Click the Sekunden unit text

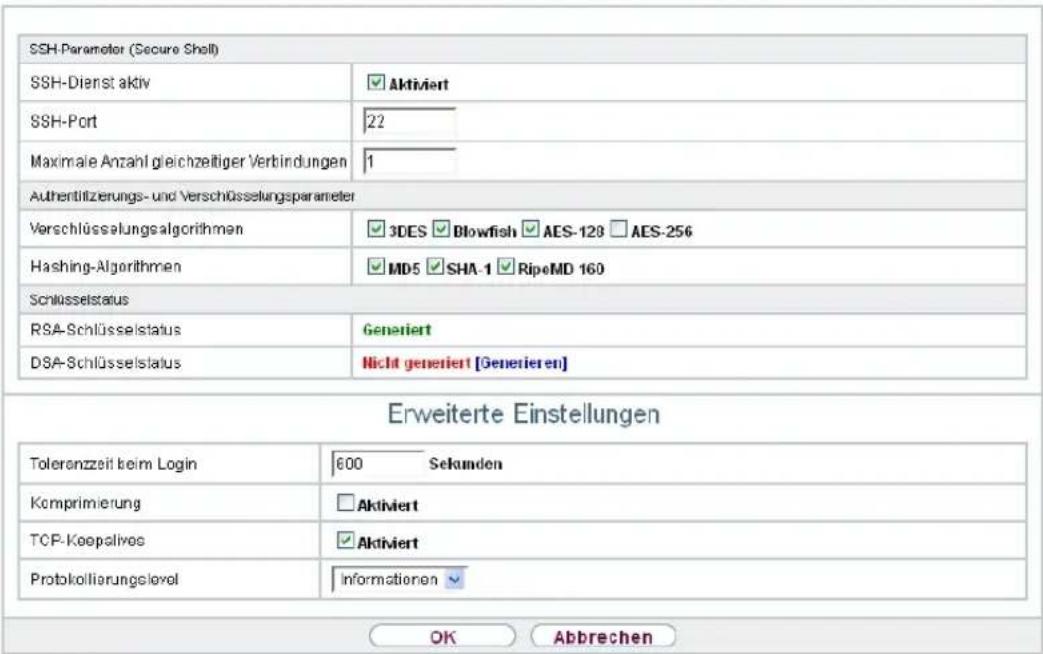pos(465,464)
